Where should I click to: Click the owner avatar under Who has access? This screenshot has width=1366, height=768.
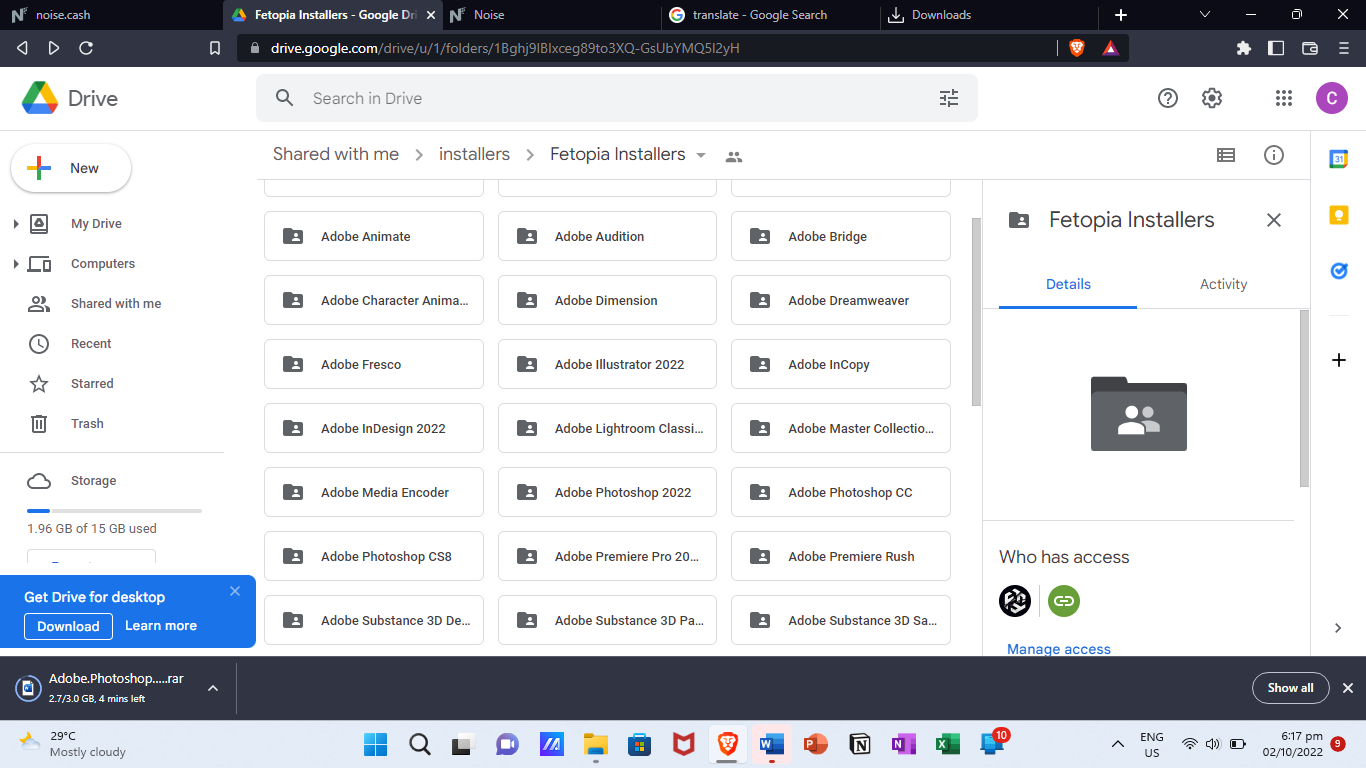(x=1015, y=601)
